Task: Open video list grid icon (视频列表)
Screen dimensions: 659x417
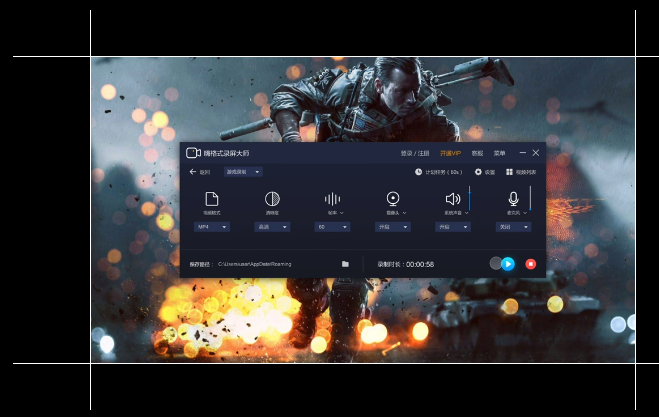Action: (509, 172)
